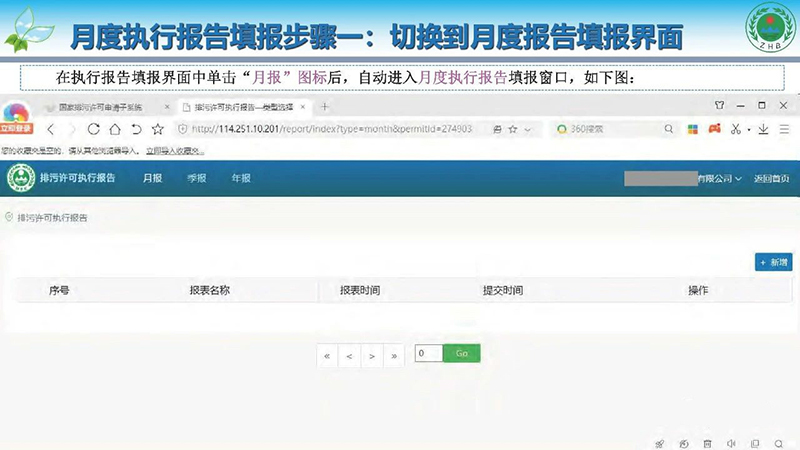Reload the page with refresh icon

pos(93,129)
